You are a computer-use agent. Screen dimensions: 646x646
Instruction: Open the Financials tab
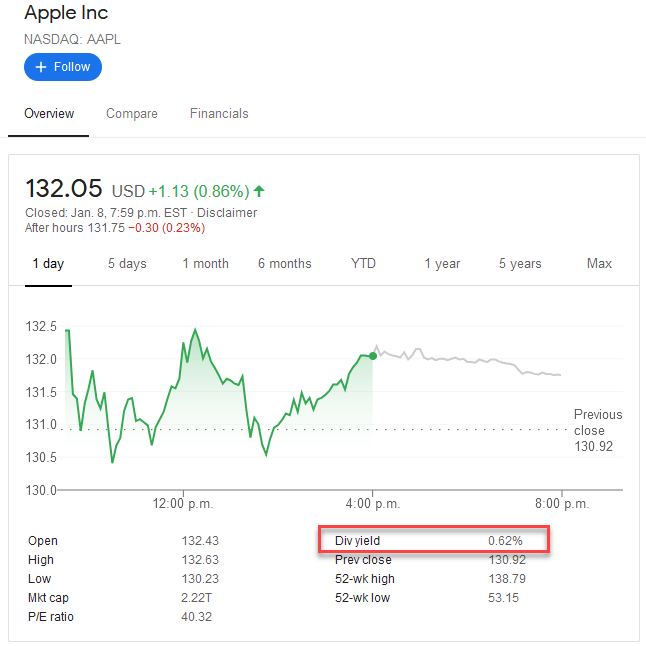coord(219,114)
